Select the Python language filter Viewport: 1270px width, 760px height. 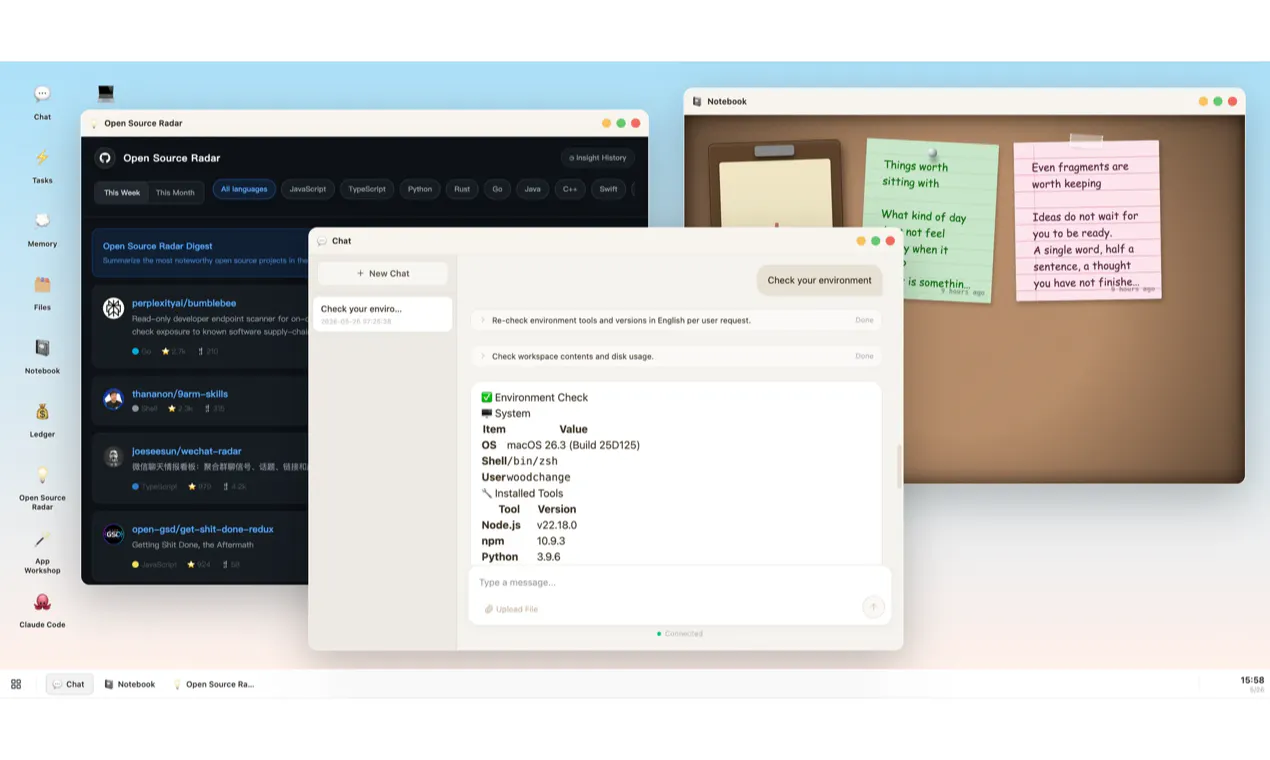420,189
